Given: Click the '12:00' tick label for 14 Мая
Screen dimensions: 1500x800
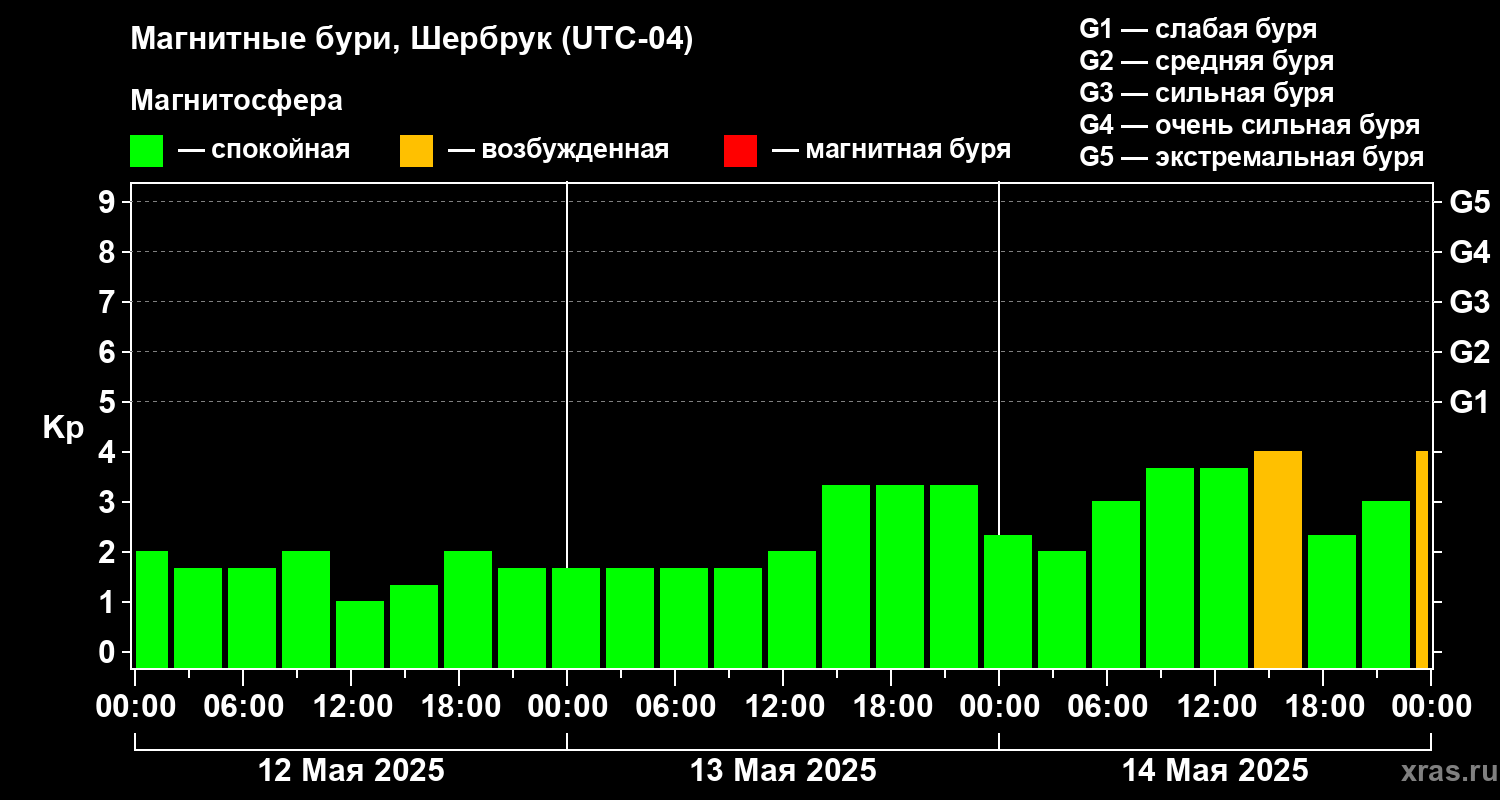Looking at the screenshot, I should (1215, 706).
